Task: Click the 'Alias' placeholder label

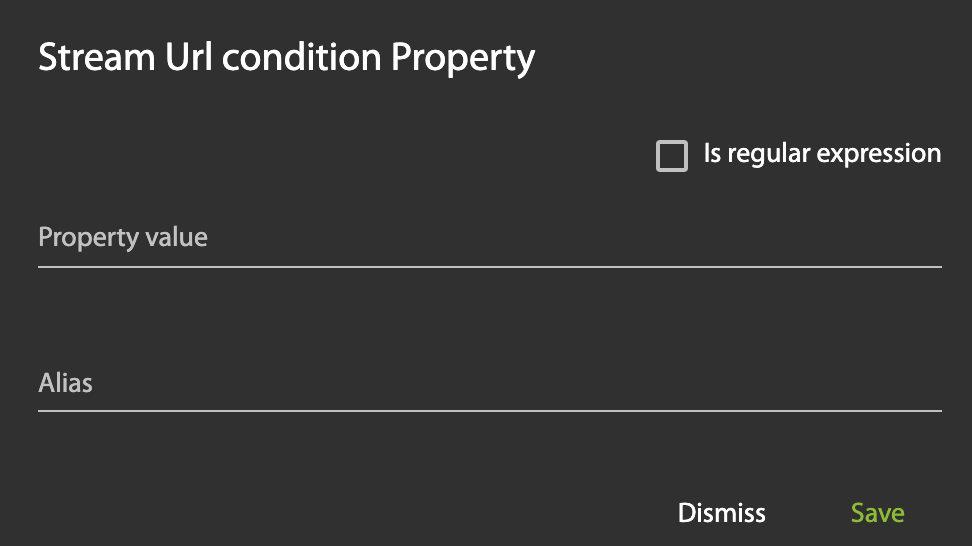Action: coord(66,383)
